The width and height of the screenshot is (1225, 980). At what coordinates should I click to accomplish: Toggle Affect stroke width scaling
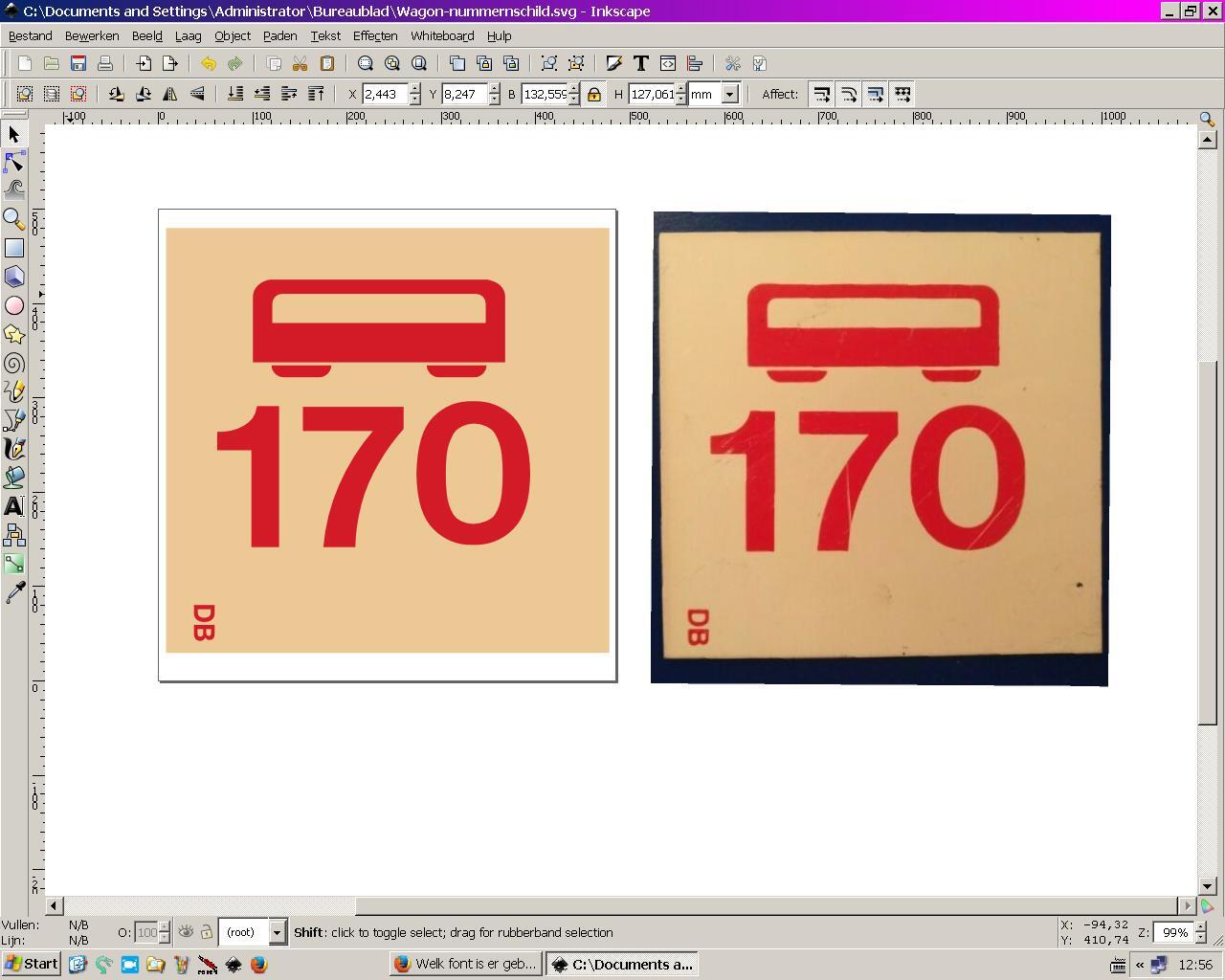click(821, 94)
